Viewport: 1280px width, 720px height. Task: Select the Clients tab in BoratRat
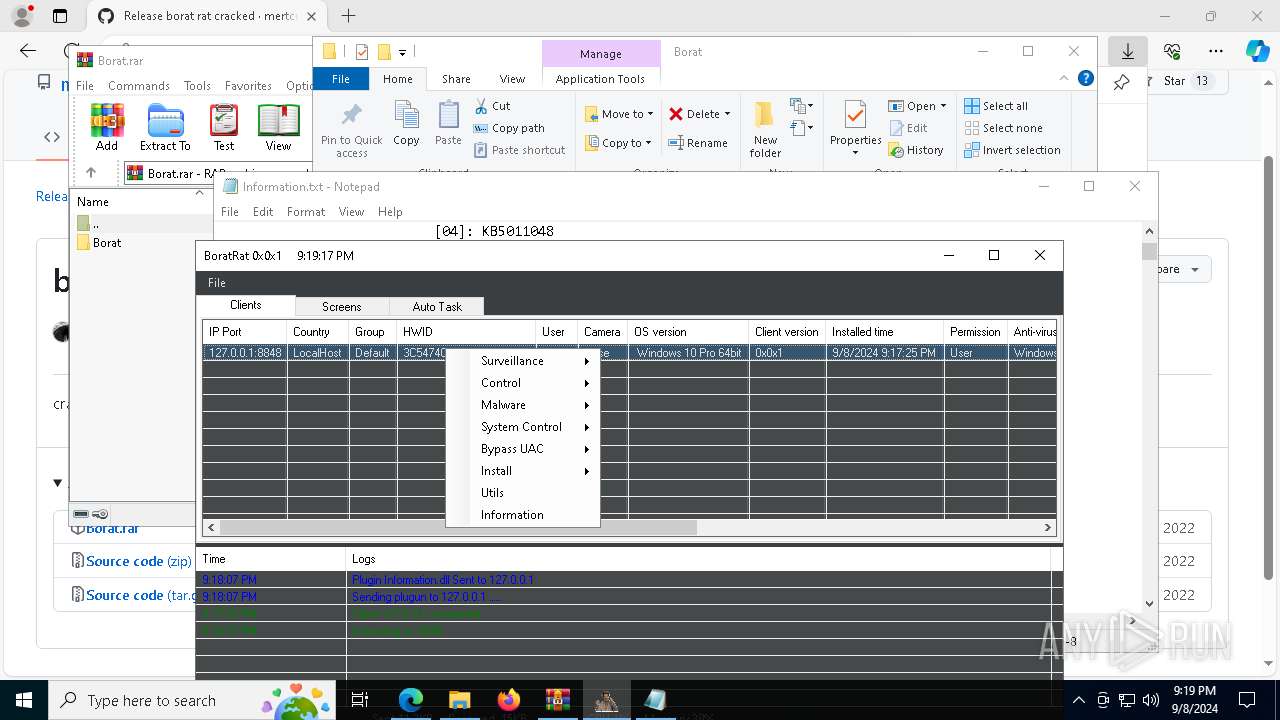[x=246, y=305]
